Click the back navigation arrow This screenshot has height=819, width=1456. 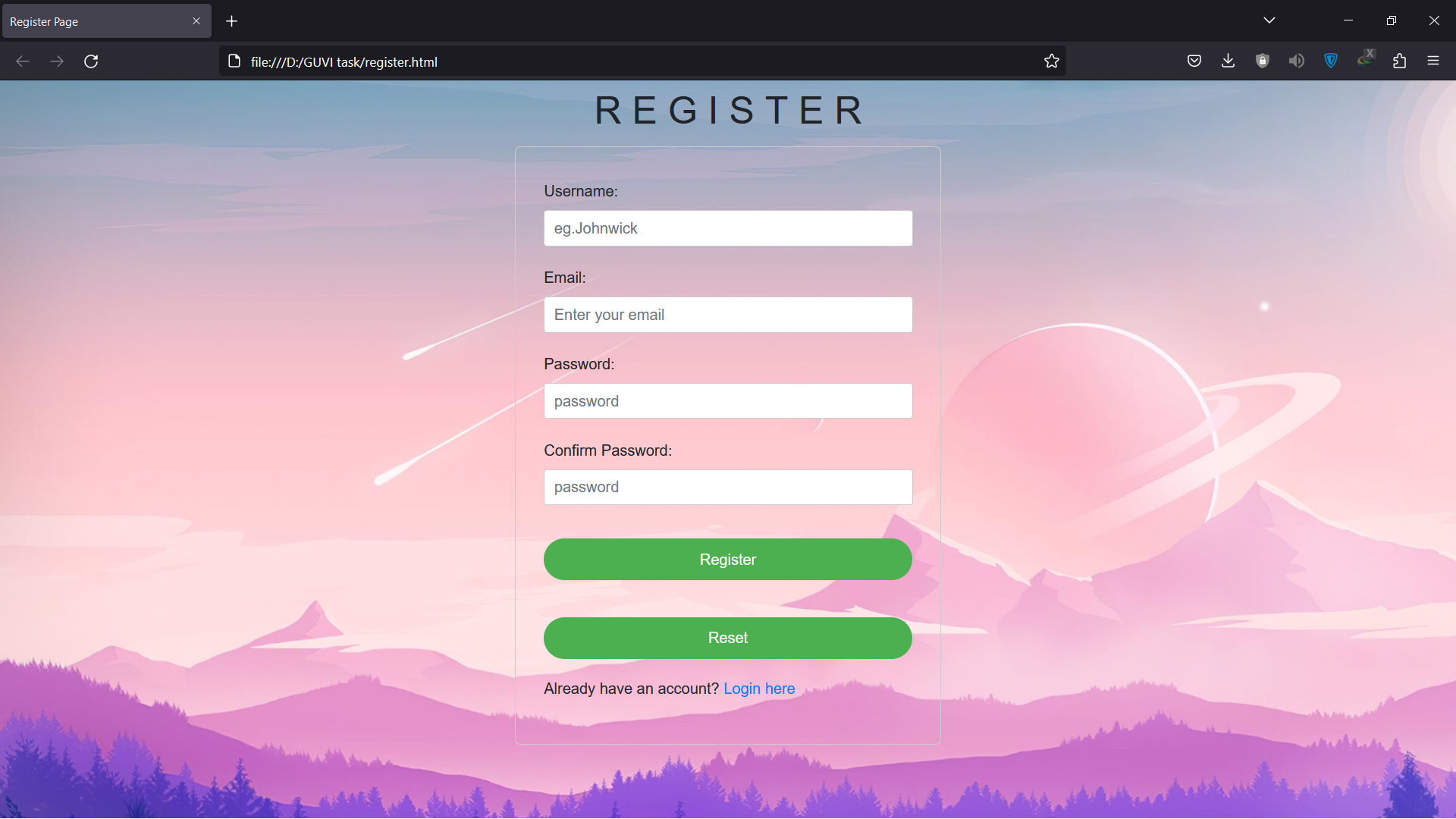coord(22,61)
